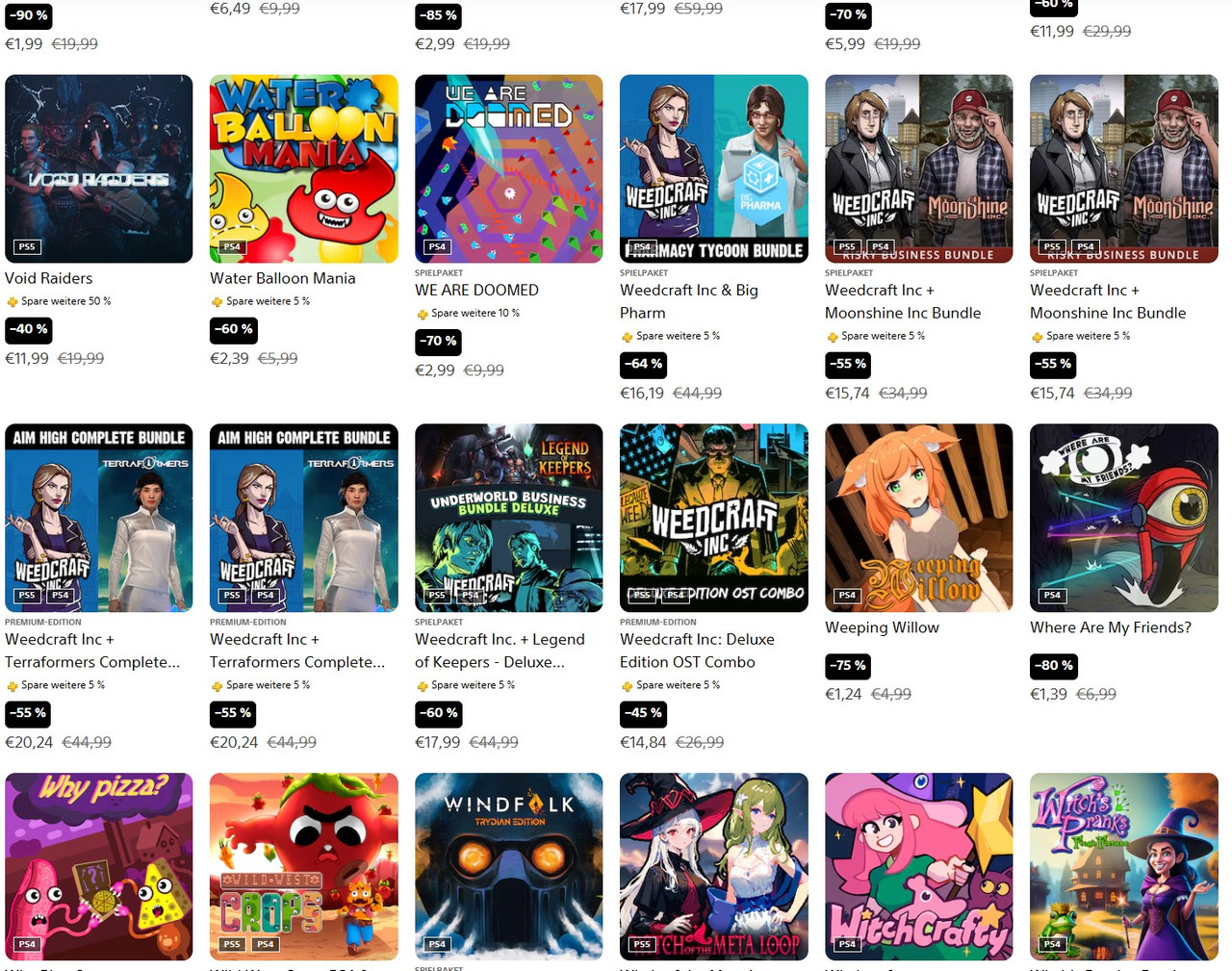1232x971 pixels.
Task: Click the -80 % badge under Where Are My Friends?
Action: 1054,665
